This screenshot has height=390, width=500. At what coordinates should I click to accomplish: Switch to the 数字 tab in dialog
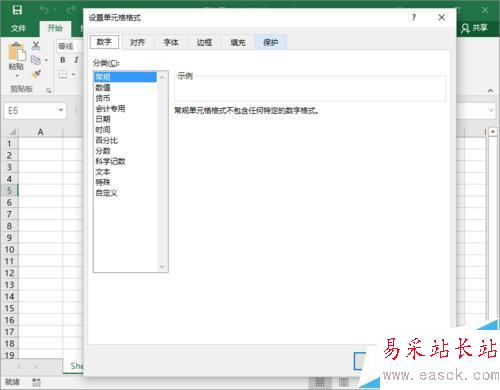104,42
